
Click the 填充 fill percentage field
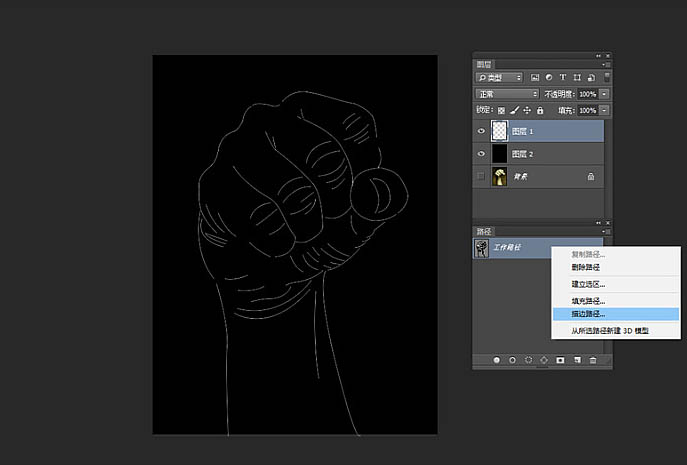click(586, 110)
